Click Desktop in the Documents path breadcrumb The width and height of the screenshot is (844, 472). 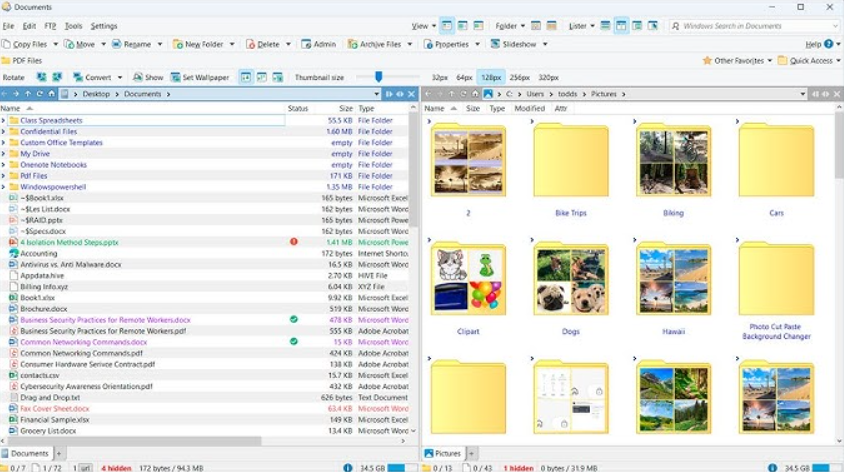(x=96, y=94)
